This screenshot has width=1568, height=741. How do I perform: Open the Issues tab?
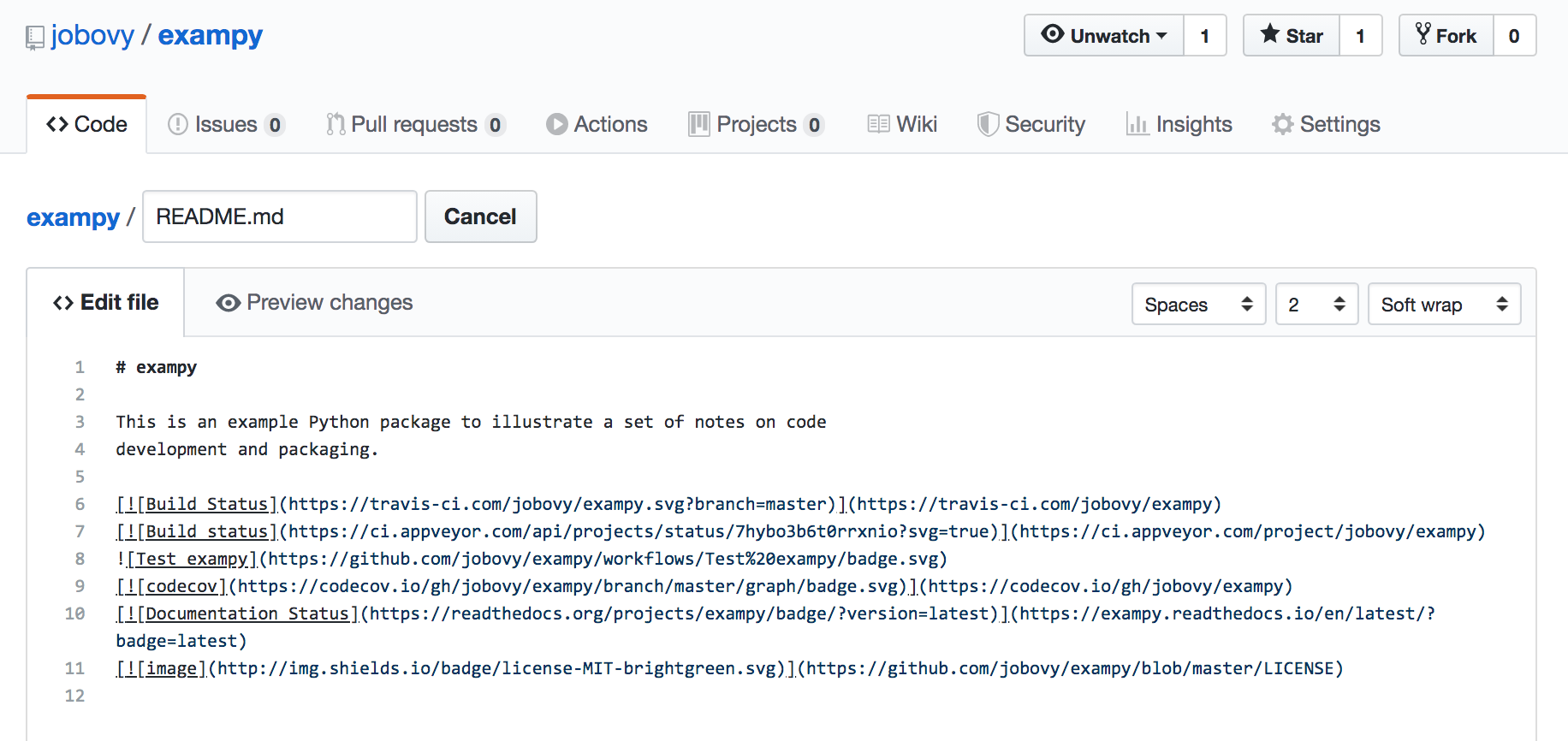pos(227,125)
